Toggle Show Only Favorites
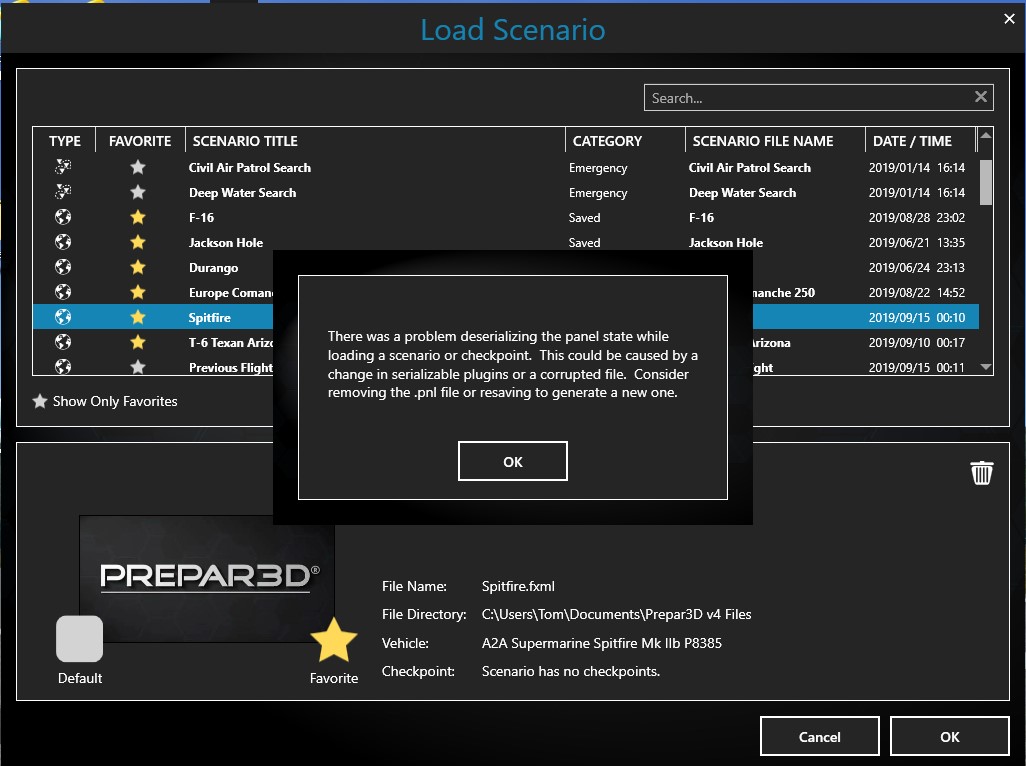Screen dimensions: 1026x766 click(x=105, y=401)
